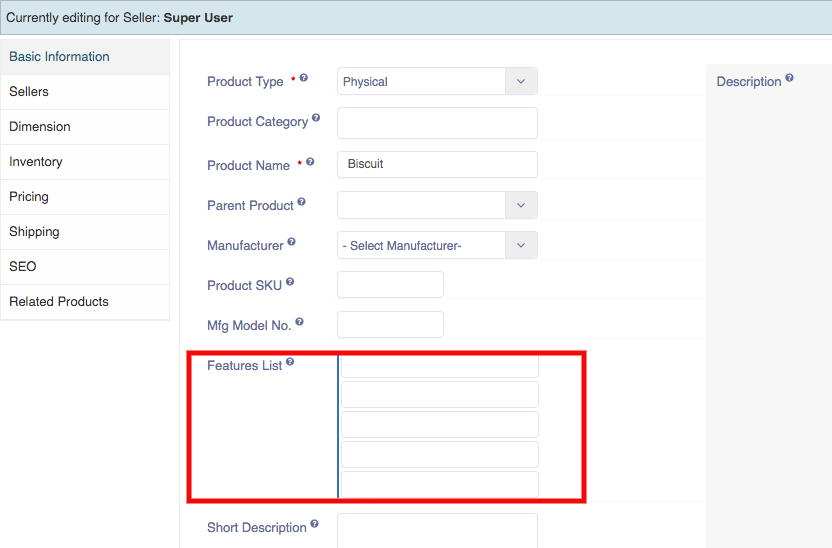The image size is (832, 548).
Task: Open the Product Type dropdown
Action: (x=437, y=81)
